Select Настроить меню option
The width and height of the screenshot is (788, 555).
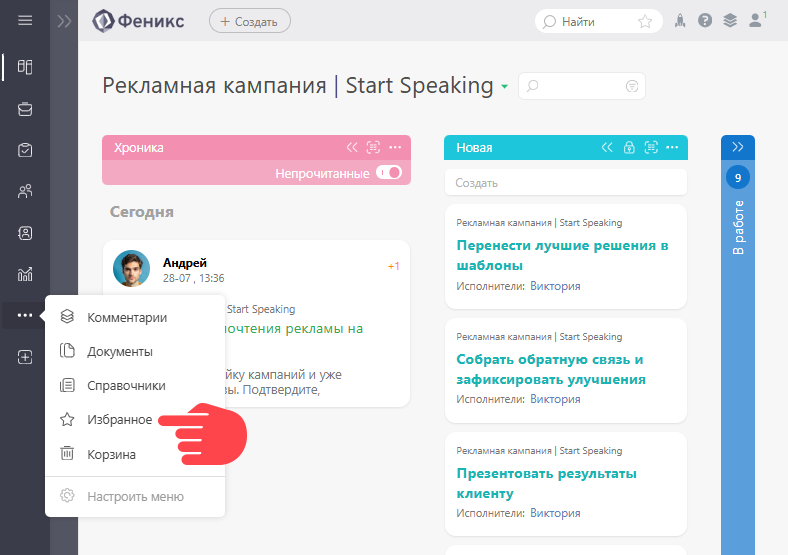[135, 497]
